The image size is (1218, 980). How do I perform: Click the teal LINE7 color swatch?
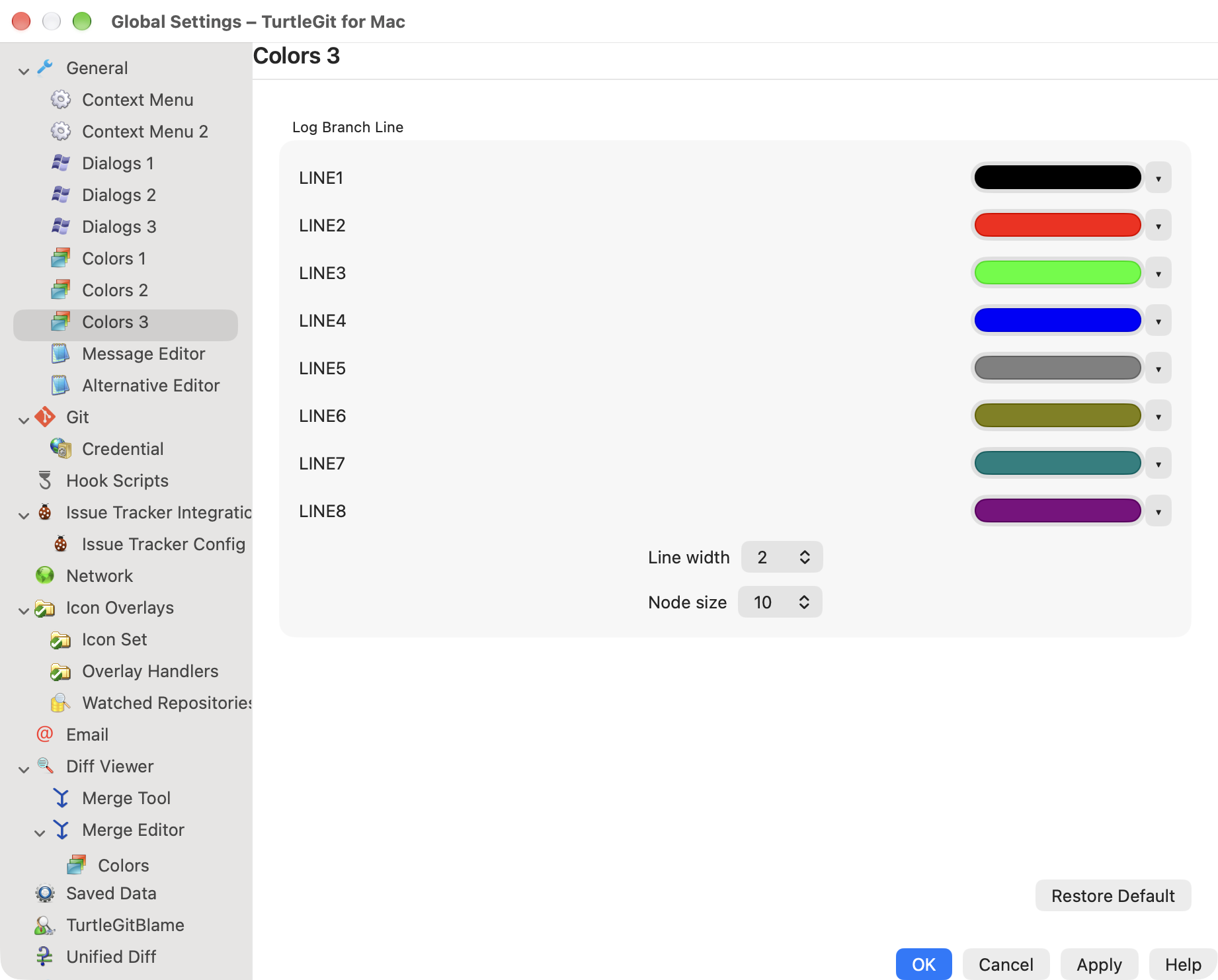pyautogui.click(x=1057, y=463)
